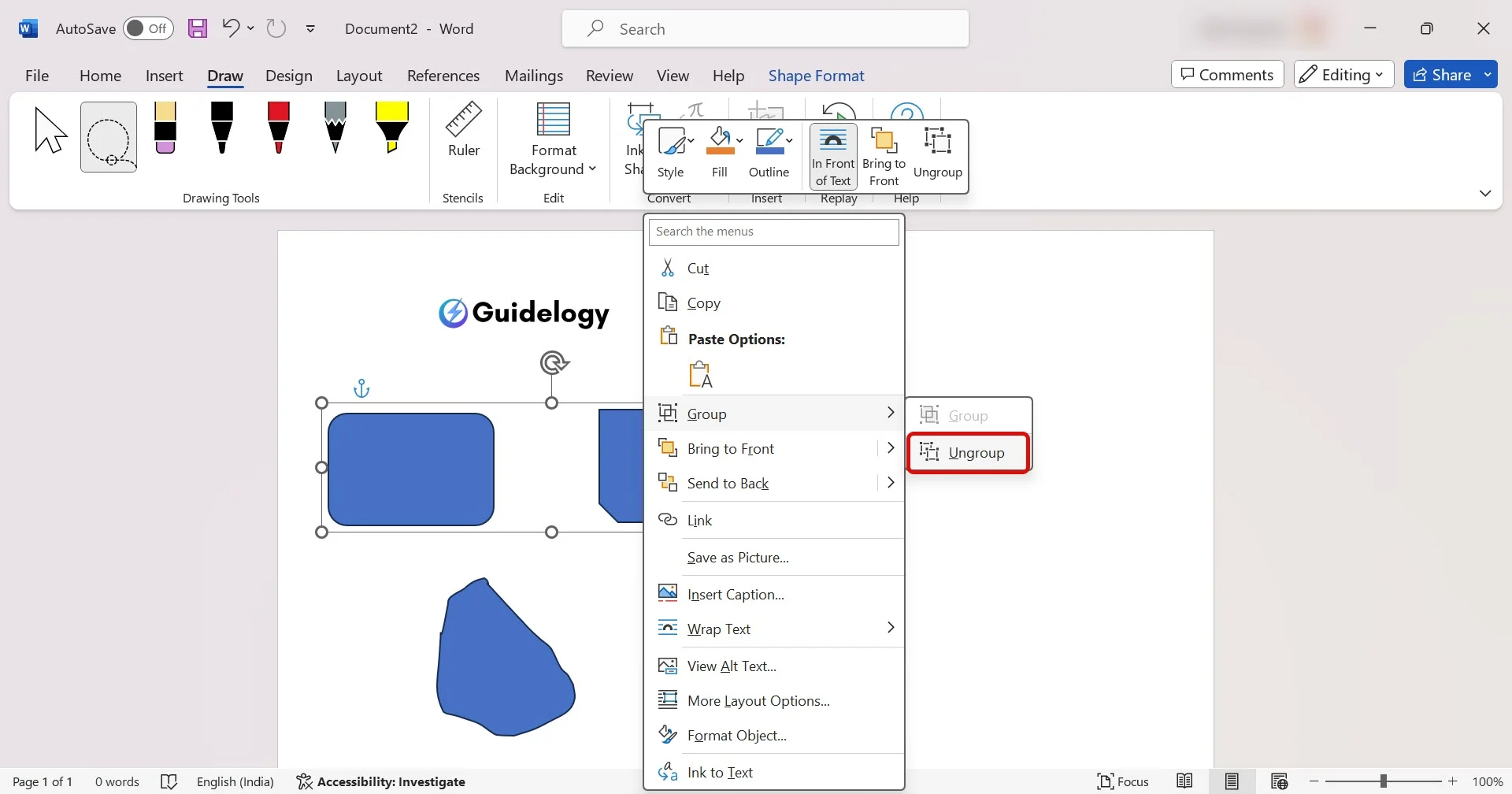Select Link in the context menu

coord(774,520)
